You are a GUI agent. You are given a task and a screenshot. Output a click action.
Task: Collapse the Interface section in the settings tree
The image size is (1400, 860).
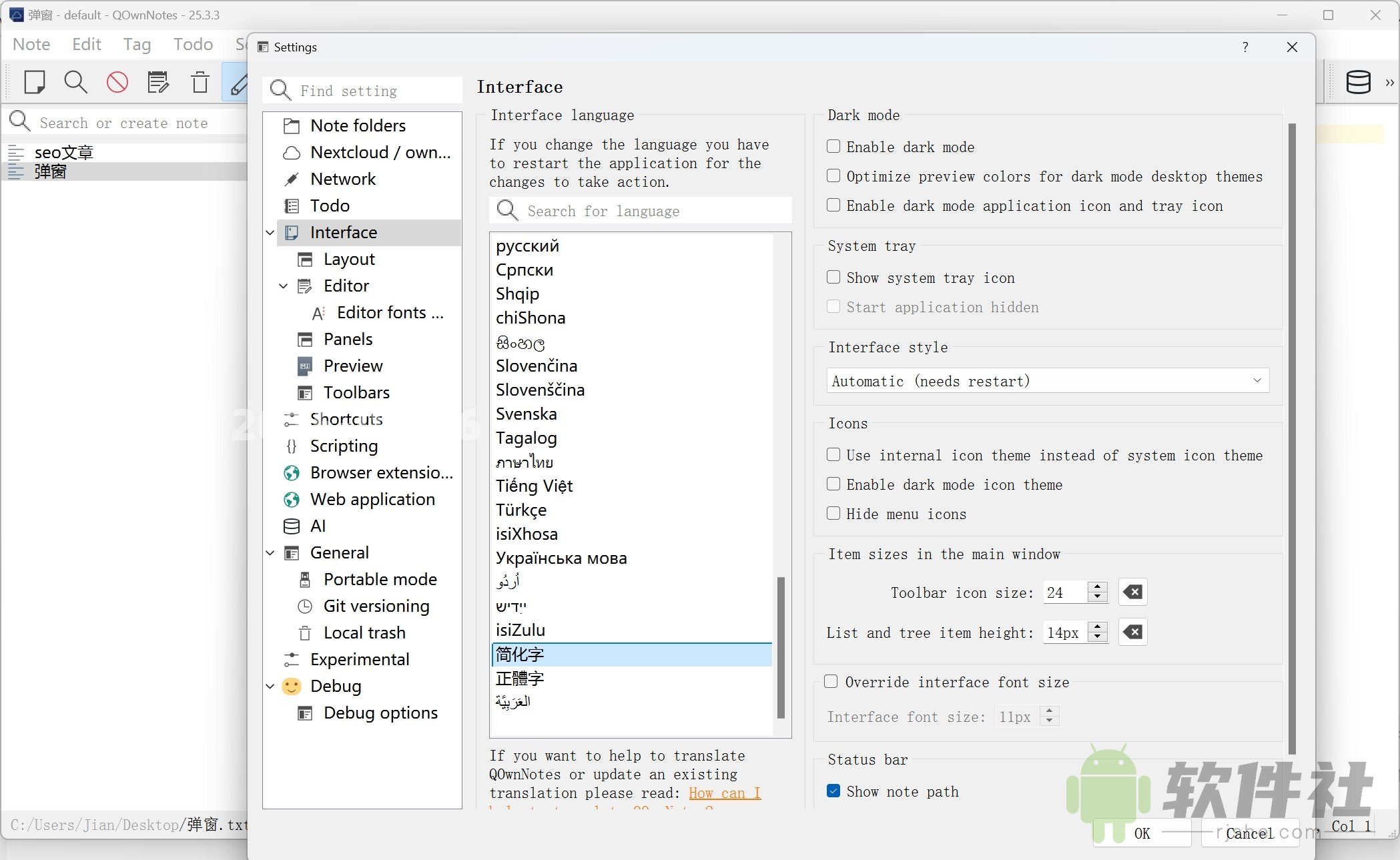(270, 232)
